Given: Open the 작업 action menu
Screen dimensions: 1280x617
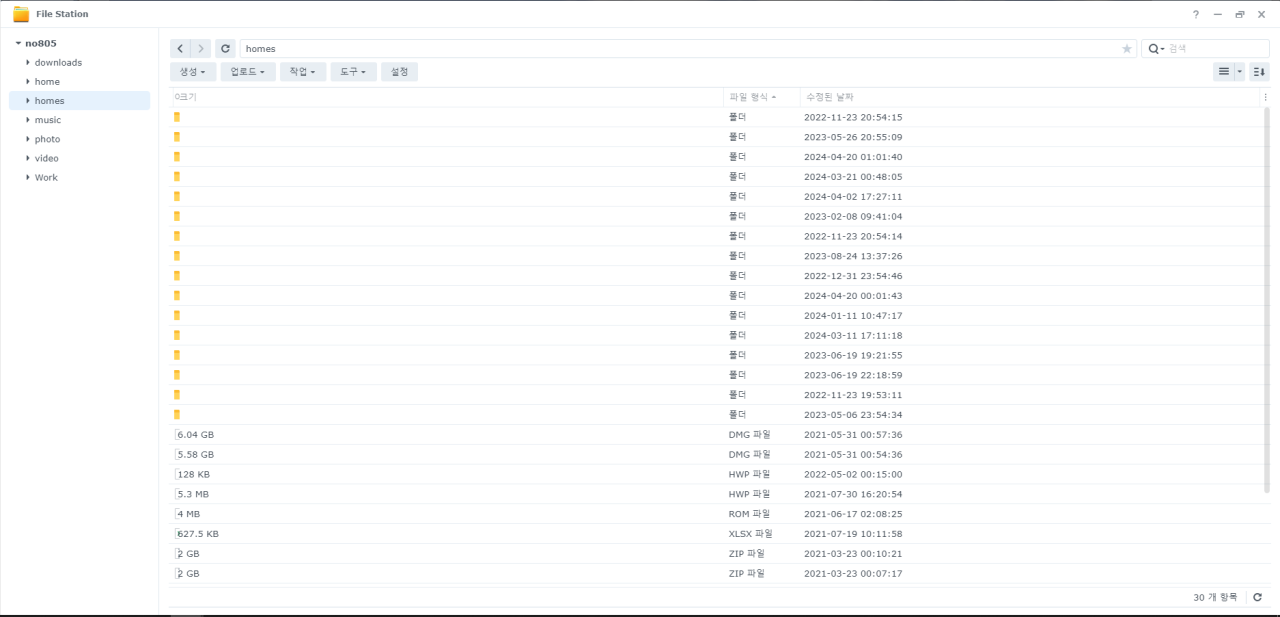Looking at the screenshot, I should 302,72.
